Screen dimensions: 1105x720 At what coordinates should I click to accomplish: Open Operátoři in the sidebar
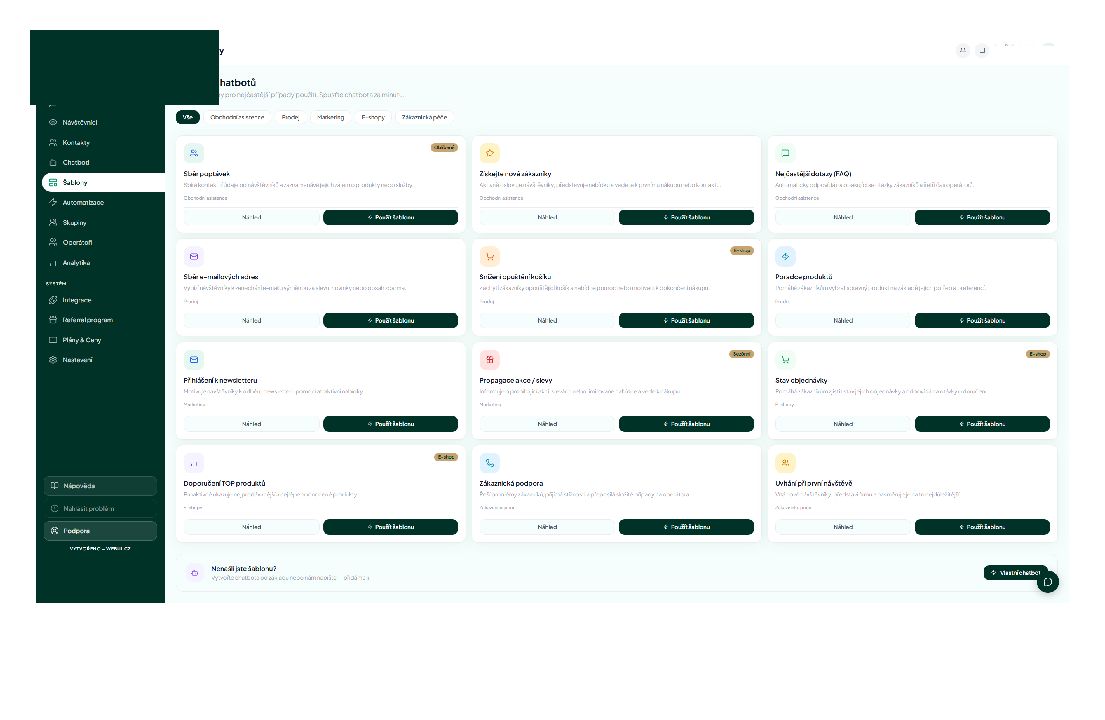tap(100, 242)
